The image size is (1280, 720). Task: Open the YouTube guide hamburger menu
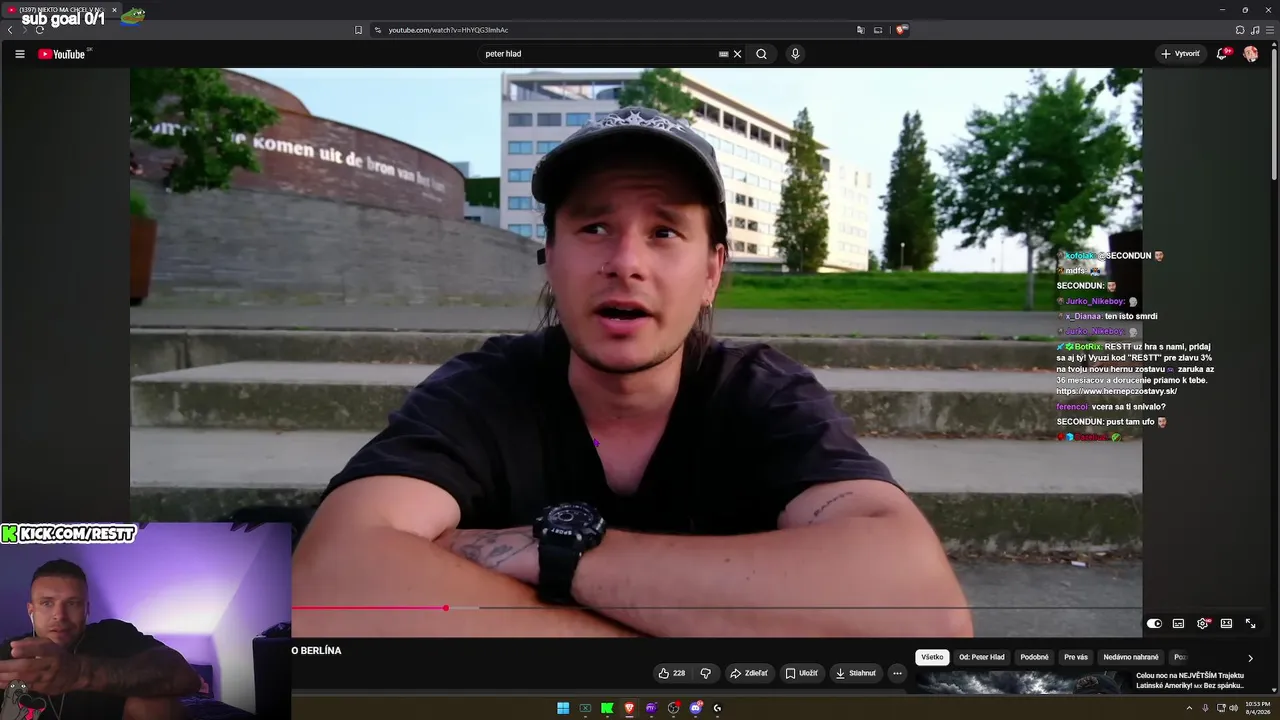tap(19, 54)
